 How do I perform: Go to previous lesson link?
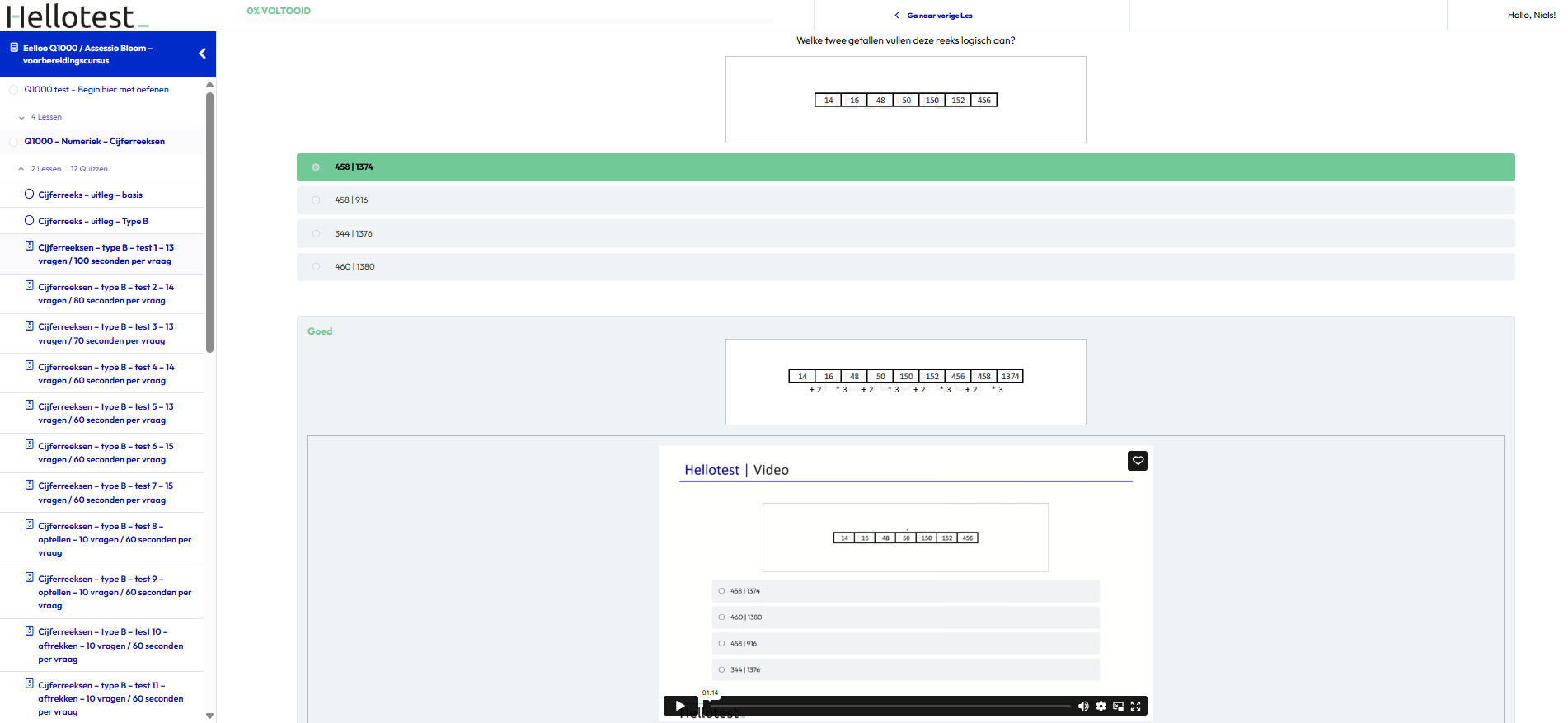[938, 16]
